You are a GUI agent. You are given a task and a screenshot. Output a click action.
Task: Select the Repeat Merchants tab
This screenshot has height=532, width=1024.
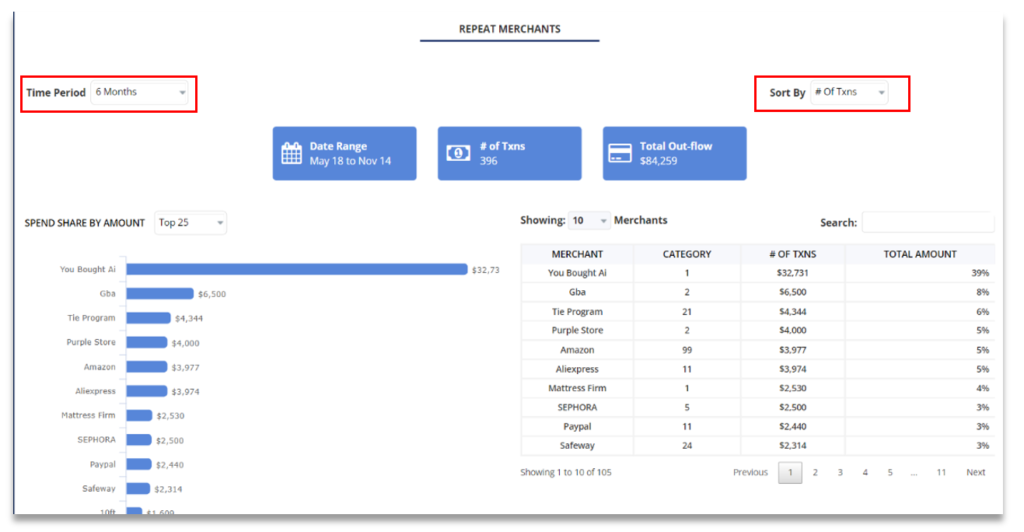pos(509,29)
